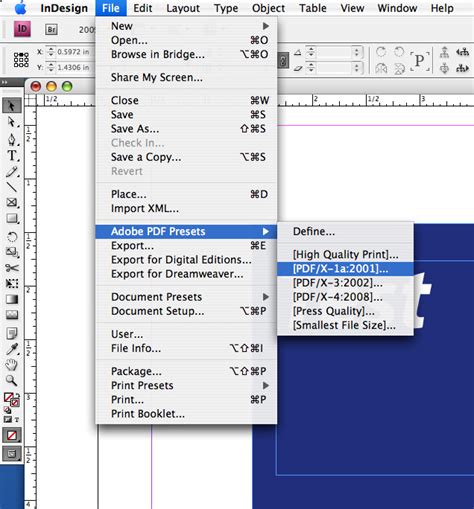Choose Print Booklet... from File menu
This screenshot has width=474, height=509.
(x=186, y=414)
